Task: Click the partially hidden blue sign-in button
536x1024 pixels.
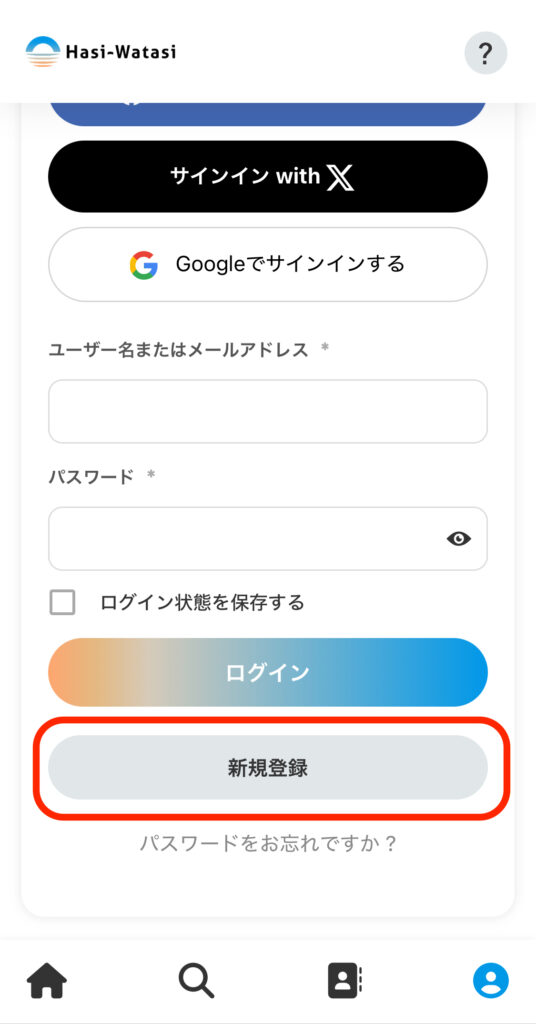Action: pos(268,114)
